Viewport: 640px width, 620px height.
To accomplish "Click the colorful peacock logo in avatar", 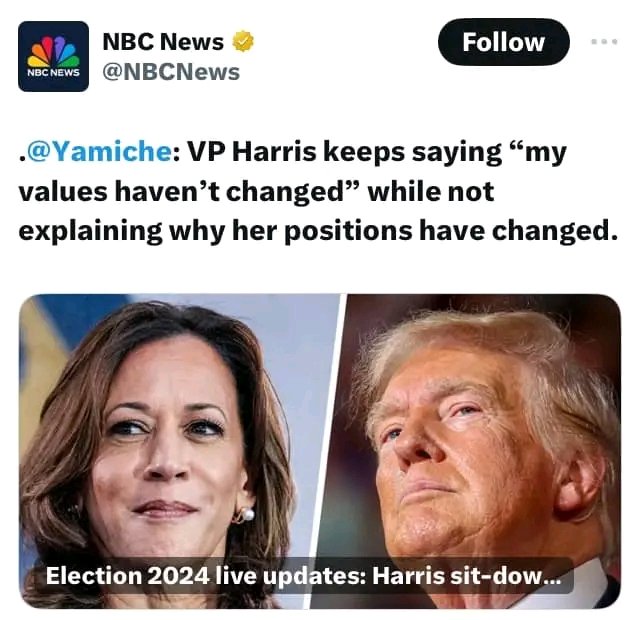I will coord(53,51).
